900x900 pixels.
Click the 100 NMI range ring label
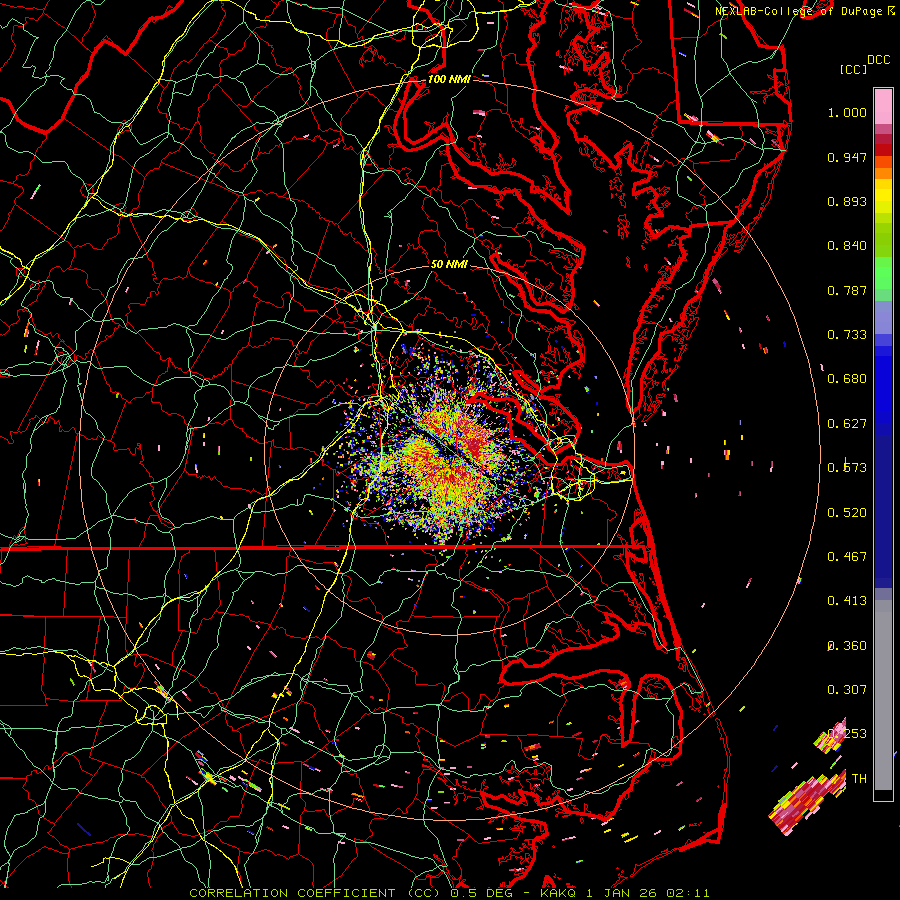(x=449, y=79)
